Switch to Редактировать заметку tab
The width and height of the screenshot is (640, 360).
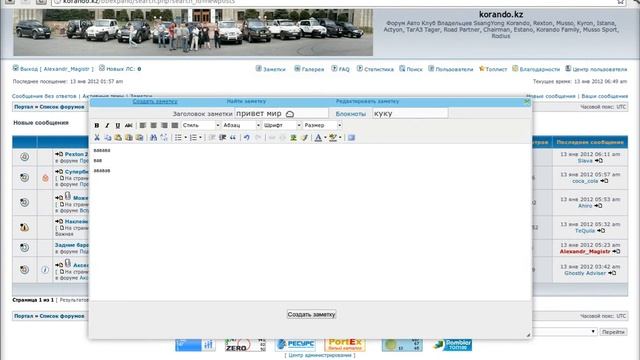click(367, 101)
